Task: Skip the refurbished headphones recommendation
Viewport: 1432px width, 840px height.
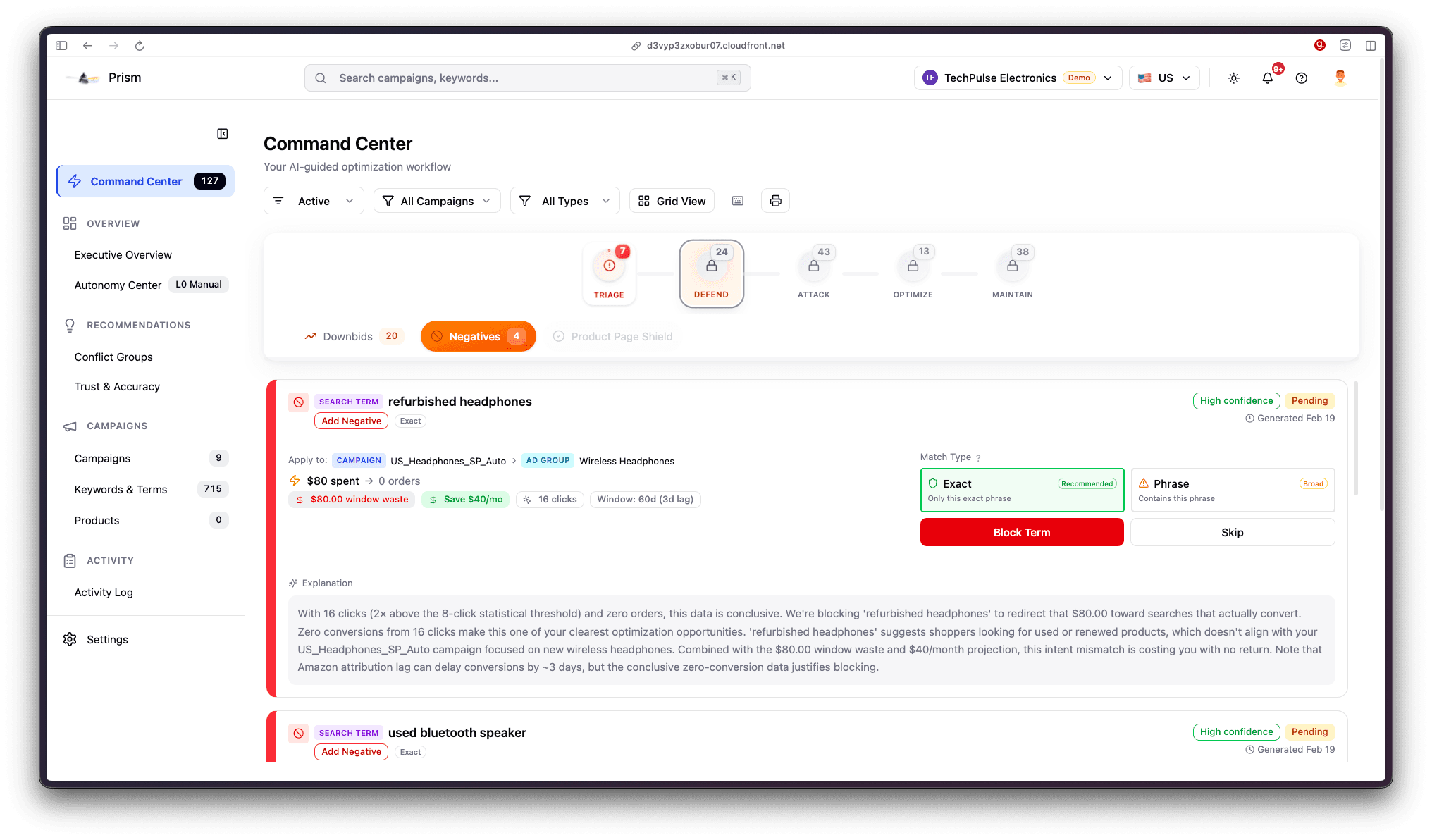Action: click(x=1233, y=532)
